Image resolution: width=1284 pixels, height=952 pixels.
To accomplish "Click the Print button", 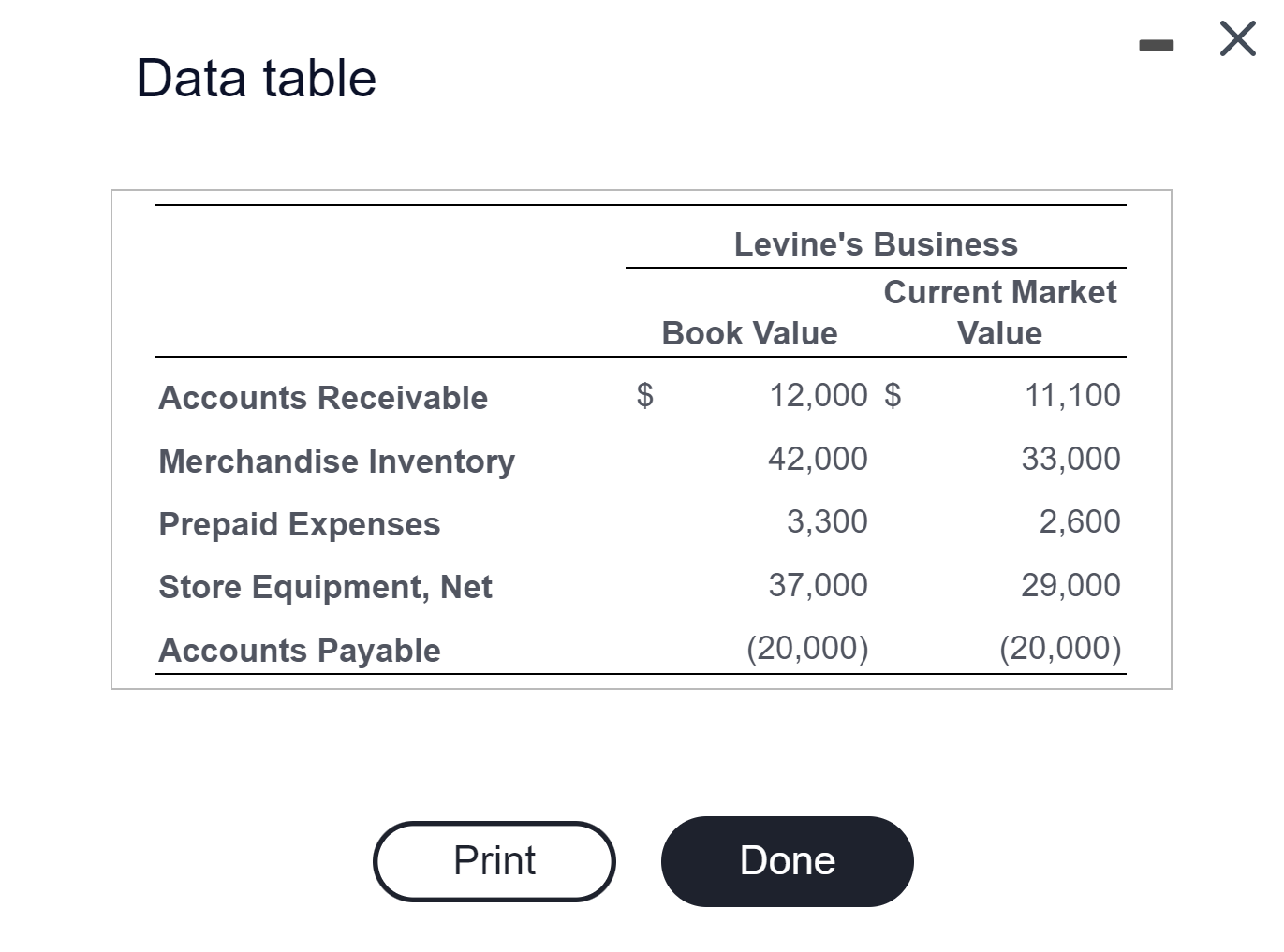I will click(494, 860).
